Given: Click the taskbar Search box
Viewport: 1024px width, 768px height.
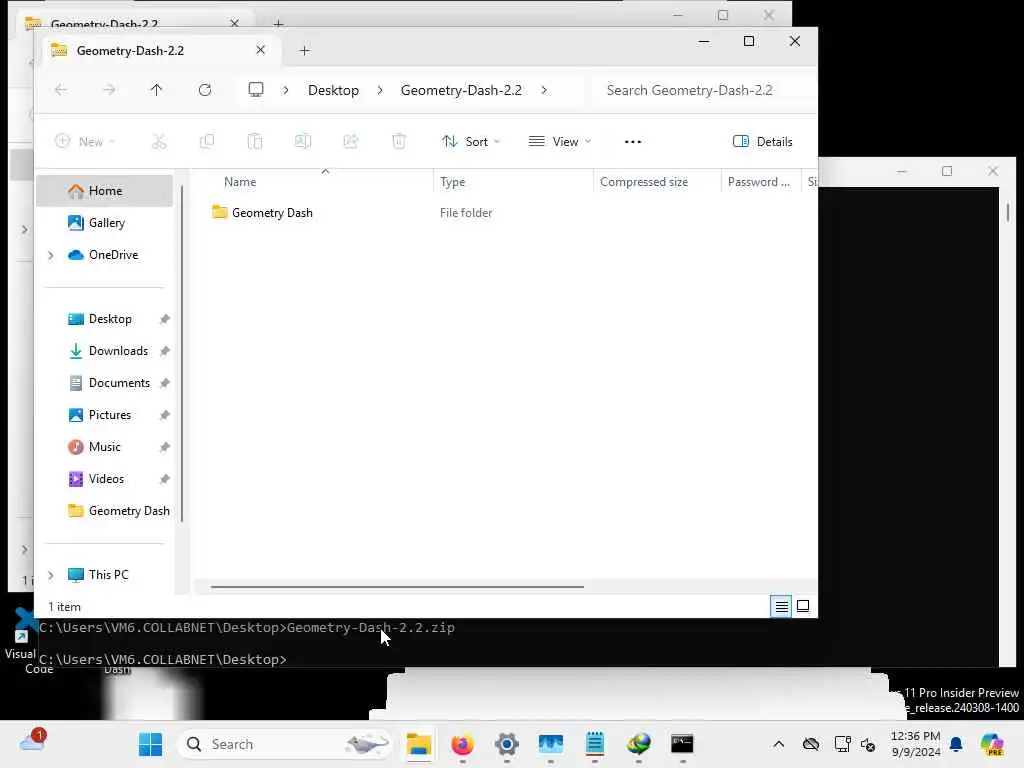Looking at the screenshot, I should tap(285, 744).
